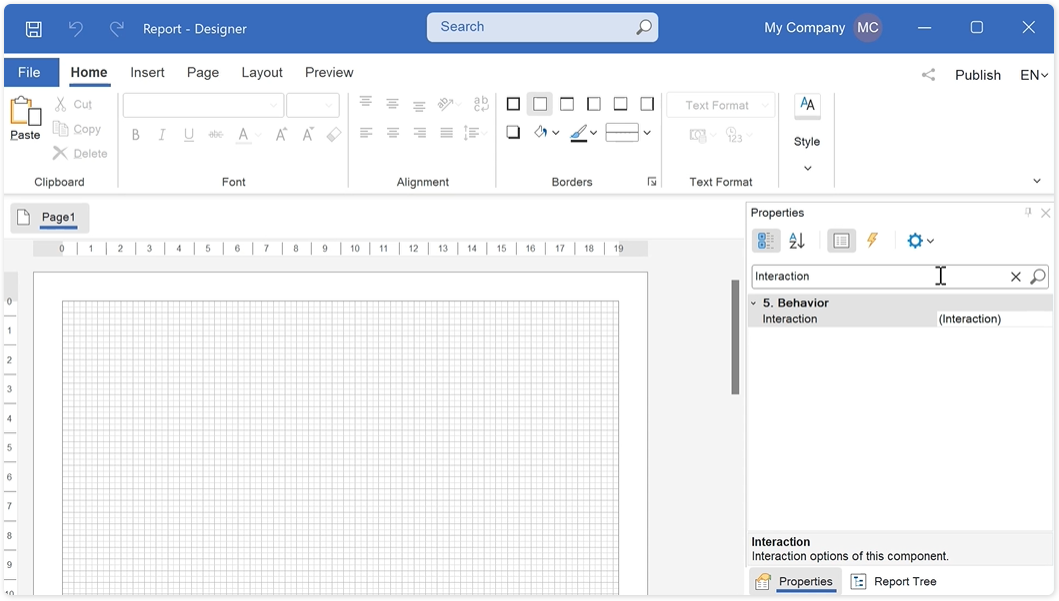Screen dimensions: 1059x601
Task: Apply right border
Action: click(x=647, y=104)
